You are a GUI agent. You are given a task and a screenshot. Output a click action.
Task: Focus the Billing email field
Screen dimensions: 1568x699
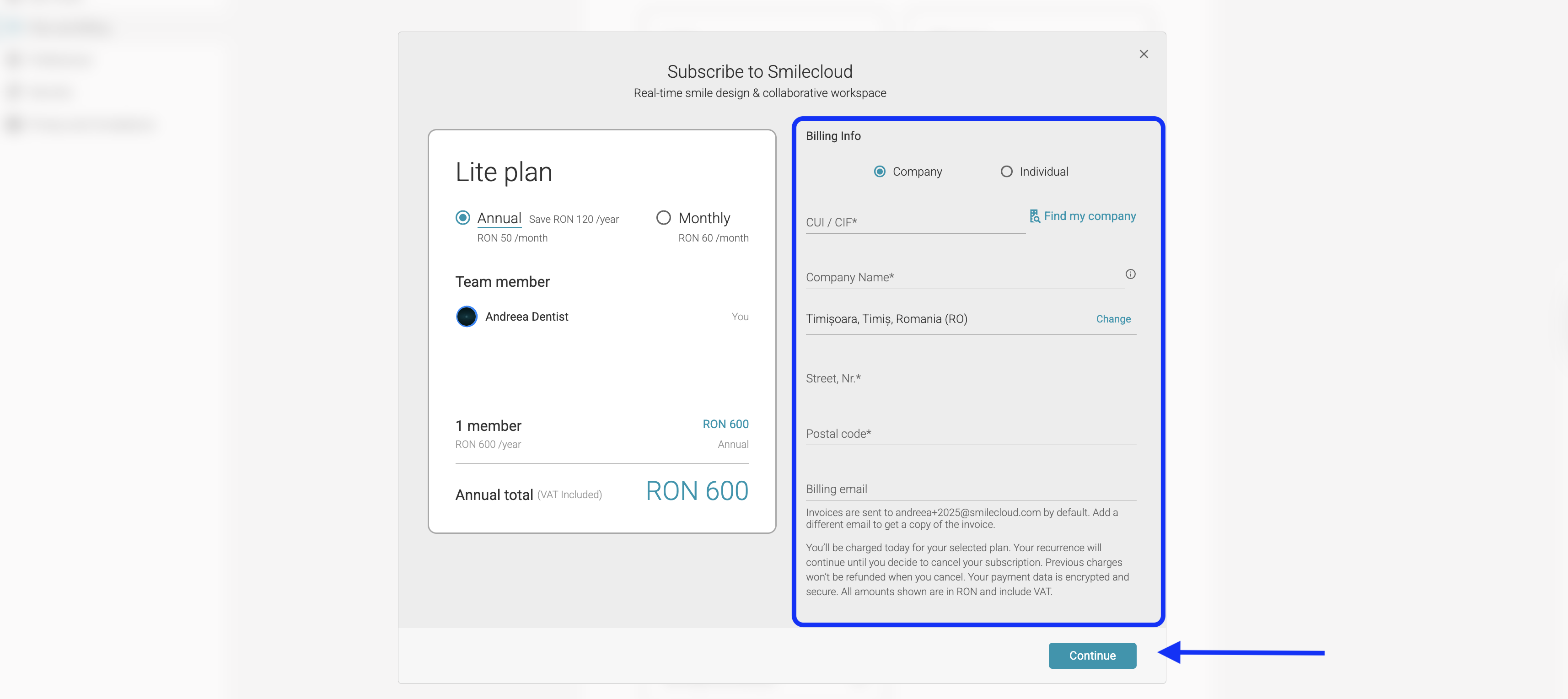point(971,489)
